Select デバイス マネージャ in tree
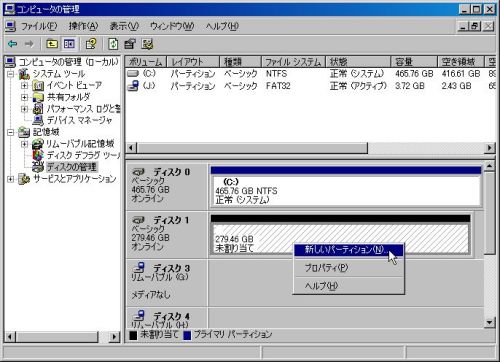The width and height of the screenshot is (500, 362). click(79, 120)
